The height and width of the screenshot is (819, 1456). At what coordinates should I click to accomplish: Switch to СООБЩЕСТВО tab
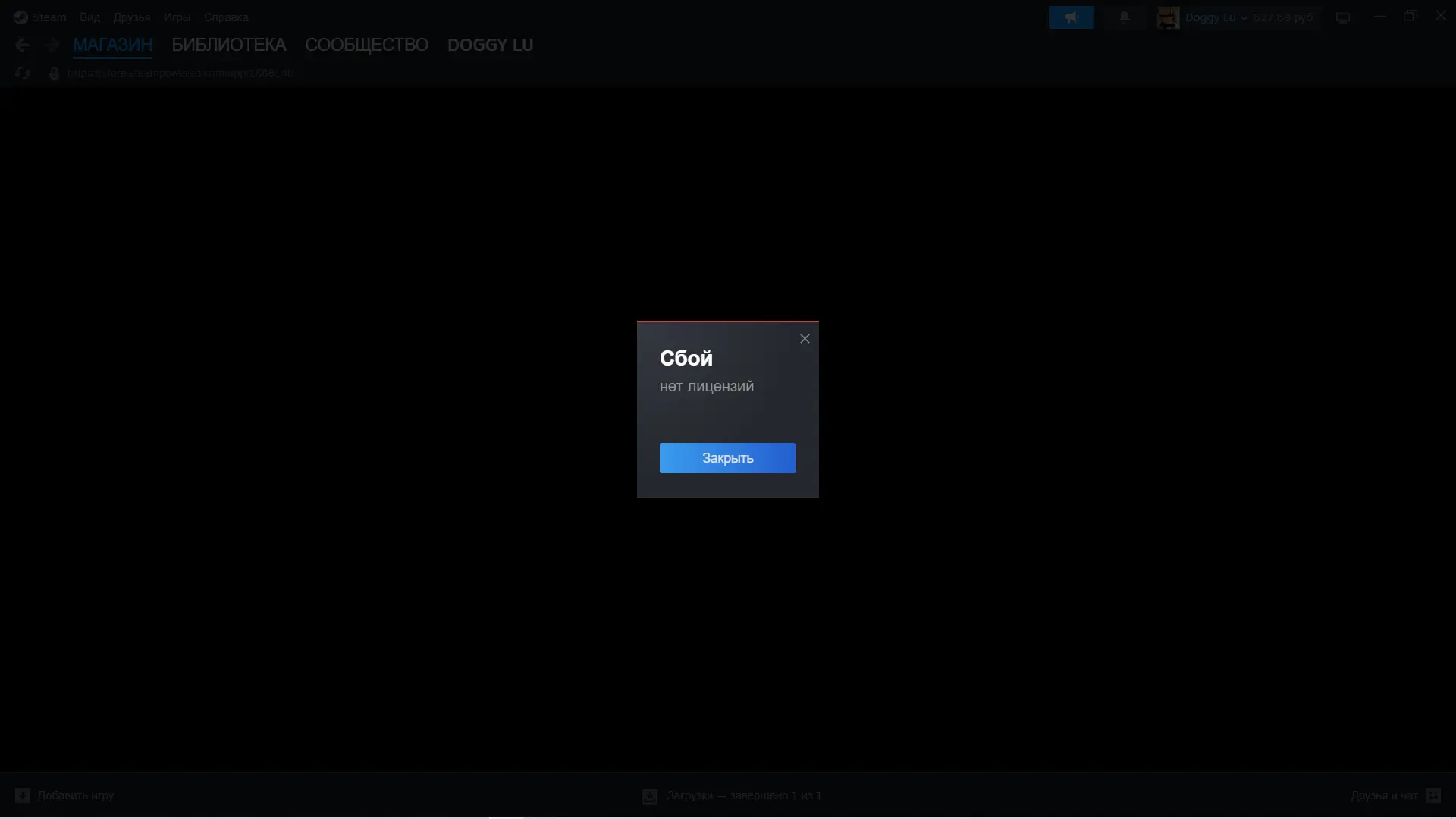pos(366,45)
